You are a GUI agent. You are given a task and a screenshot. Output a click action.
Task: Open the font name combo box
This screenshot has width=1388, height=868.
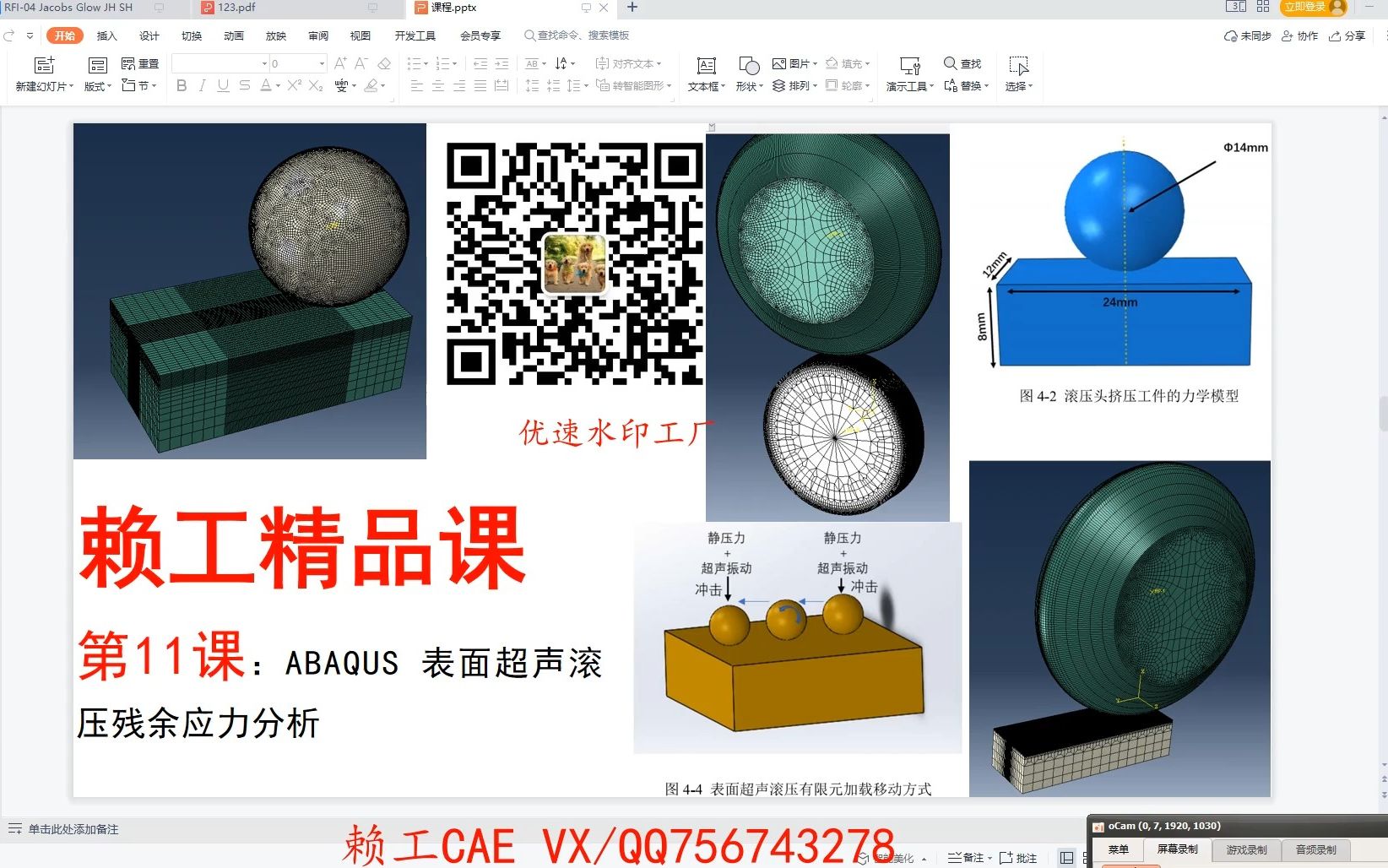pyautogui.click(x=220, y=63)
